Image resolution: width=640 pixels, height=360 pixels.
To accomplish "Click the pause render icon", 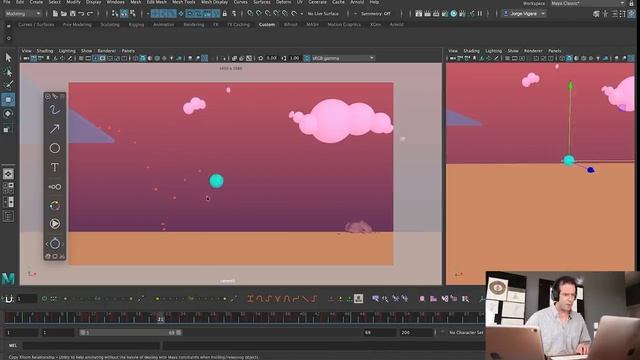I will (480, 13).
